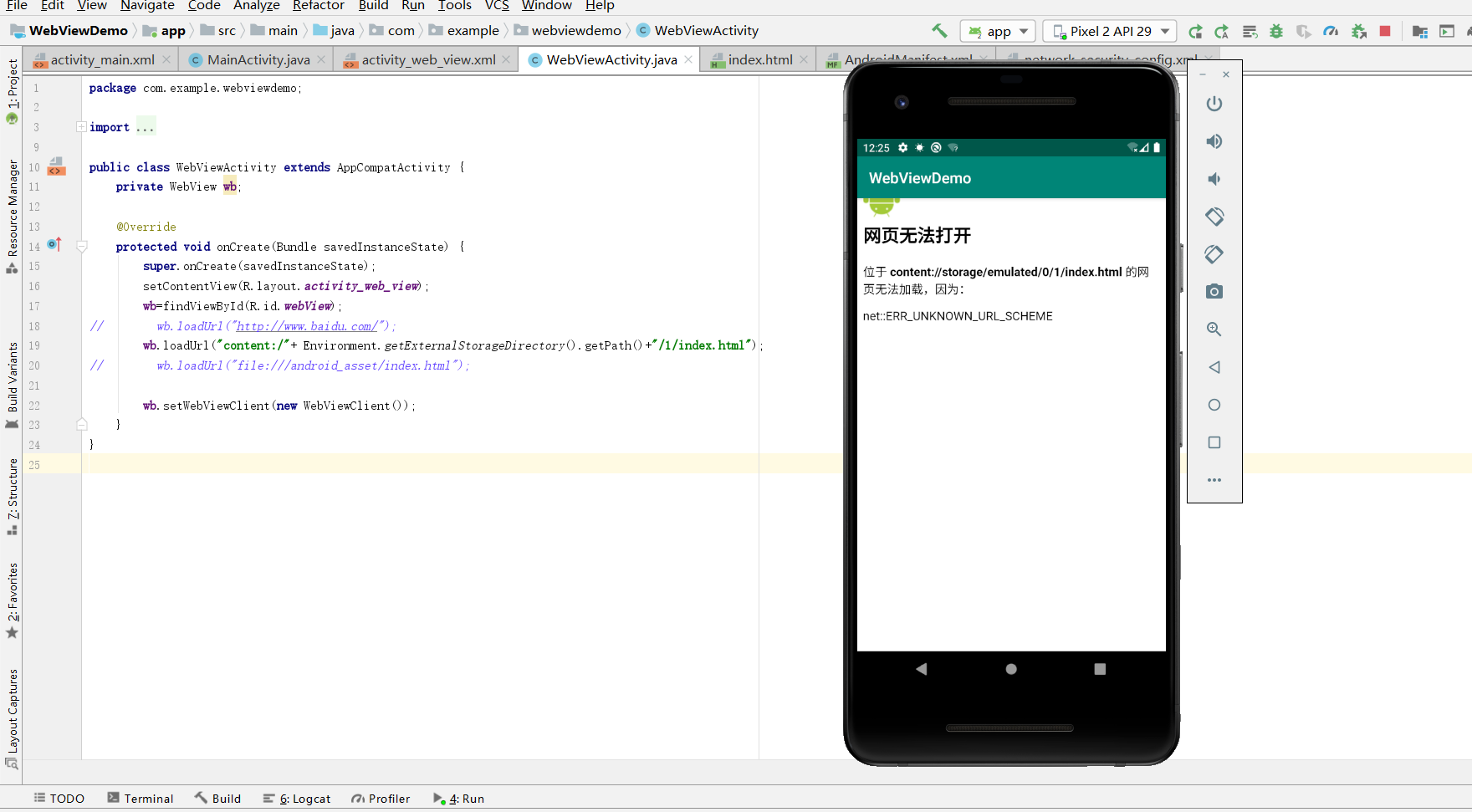Screen dimensions: 1472x812
Task: Tap the phone screen Home navigation button
Action: (1011, 669)
